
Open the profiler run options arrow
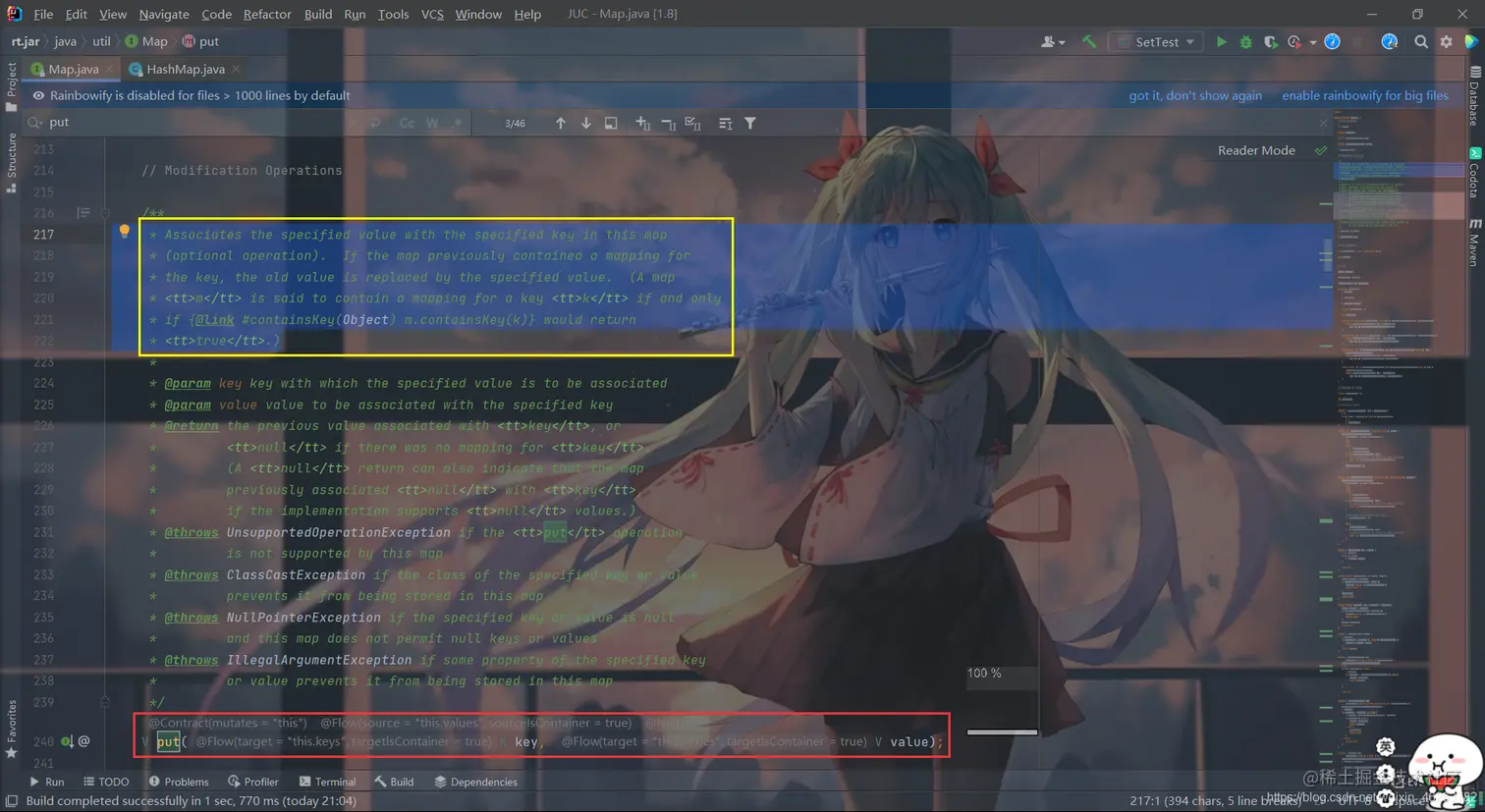click(x=1313, y=43)
